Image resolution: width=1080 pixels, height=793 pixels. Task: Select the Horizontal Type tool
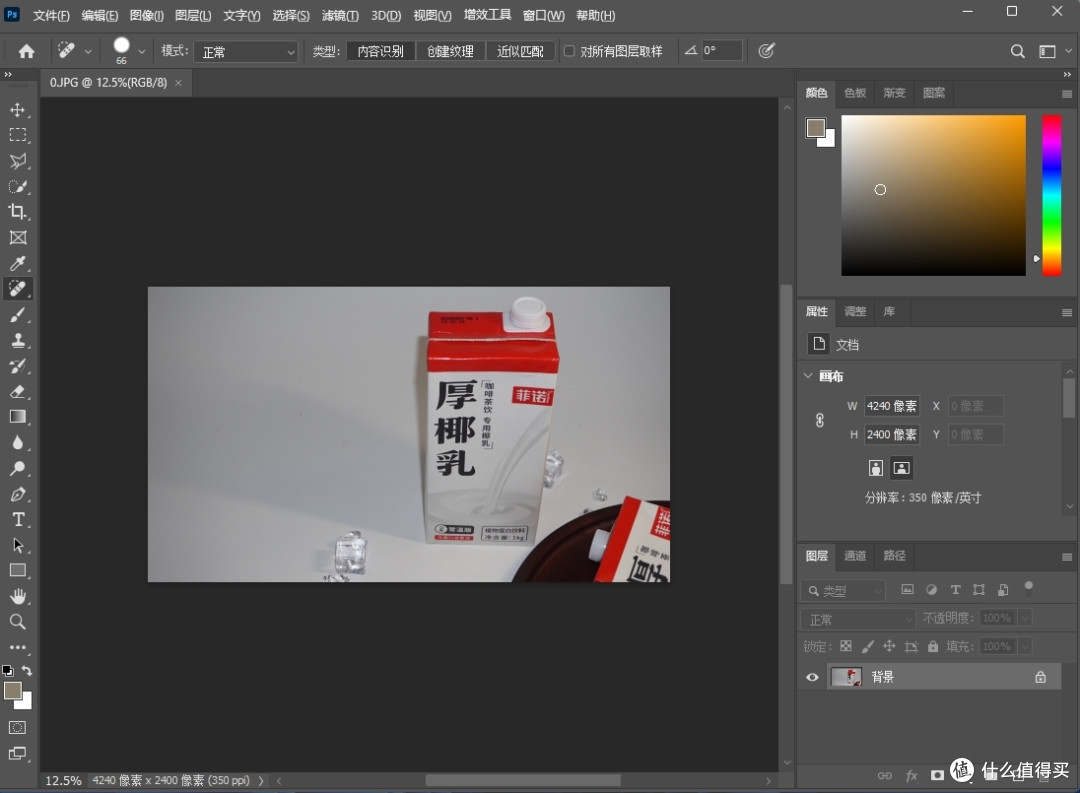point(18,519)
